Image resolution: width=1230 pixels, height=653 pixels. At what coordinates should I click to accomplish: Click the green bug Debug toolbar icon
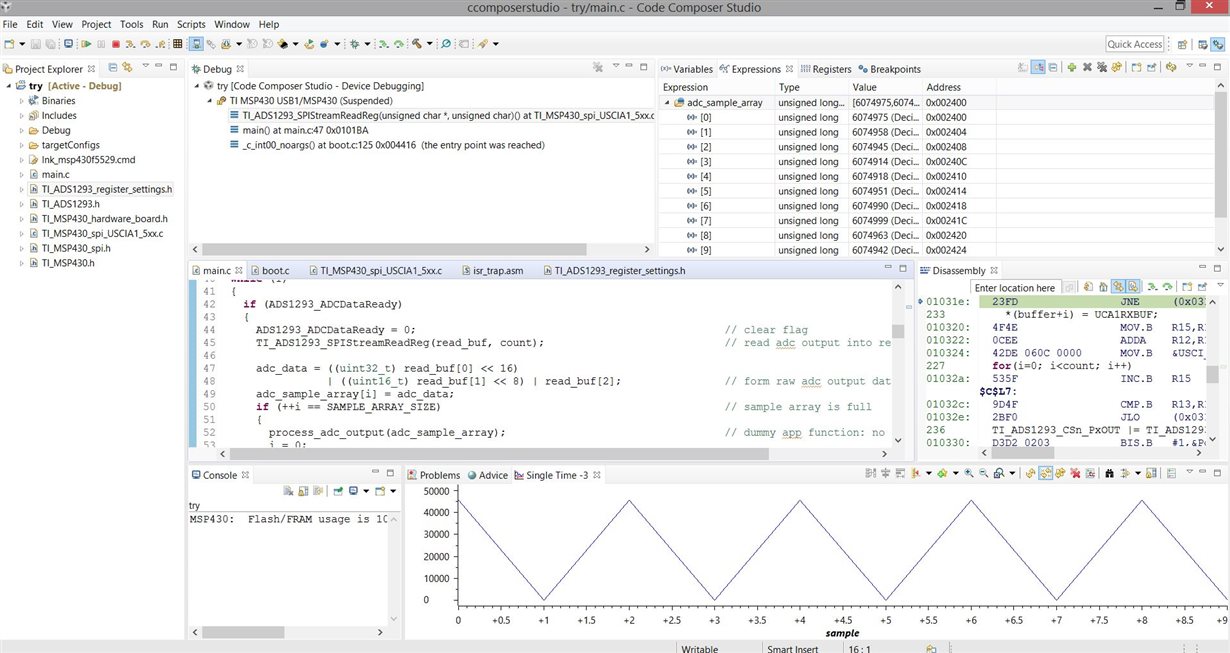point(355,44)
